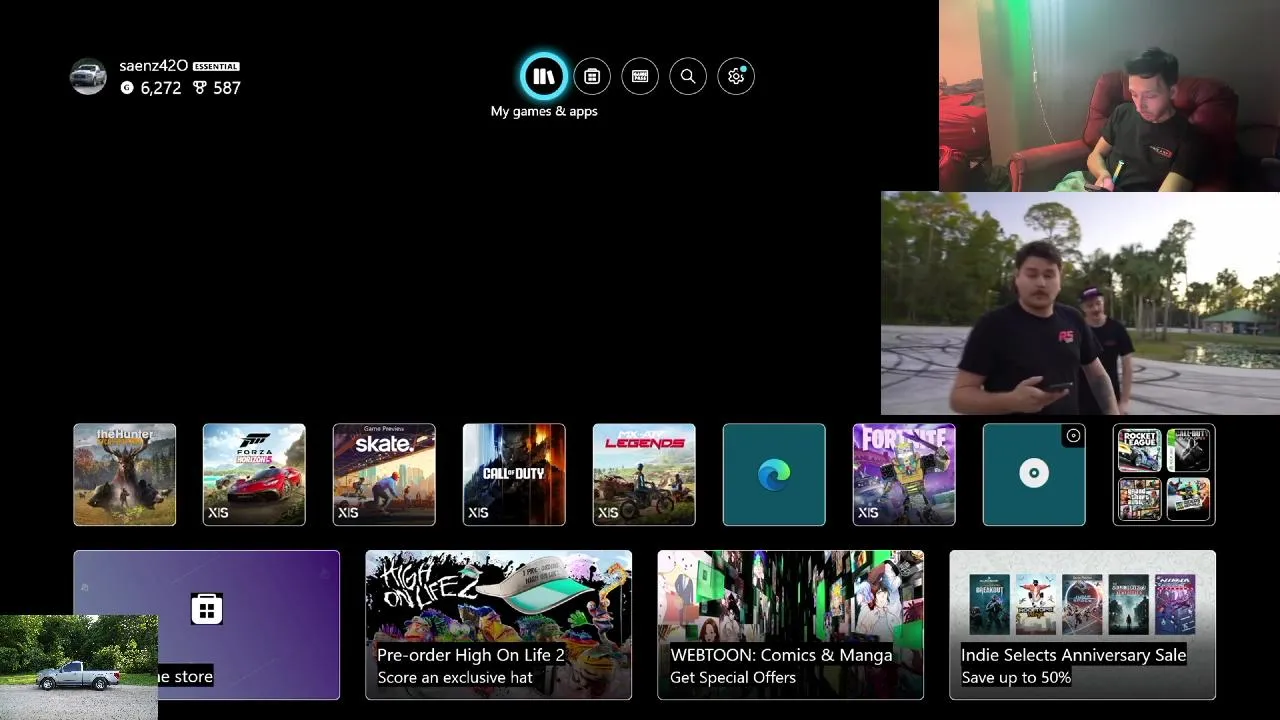
Task: Open the Microsoft Edge tile
Action: pyautogui.click(x=774, y=475)
